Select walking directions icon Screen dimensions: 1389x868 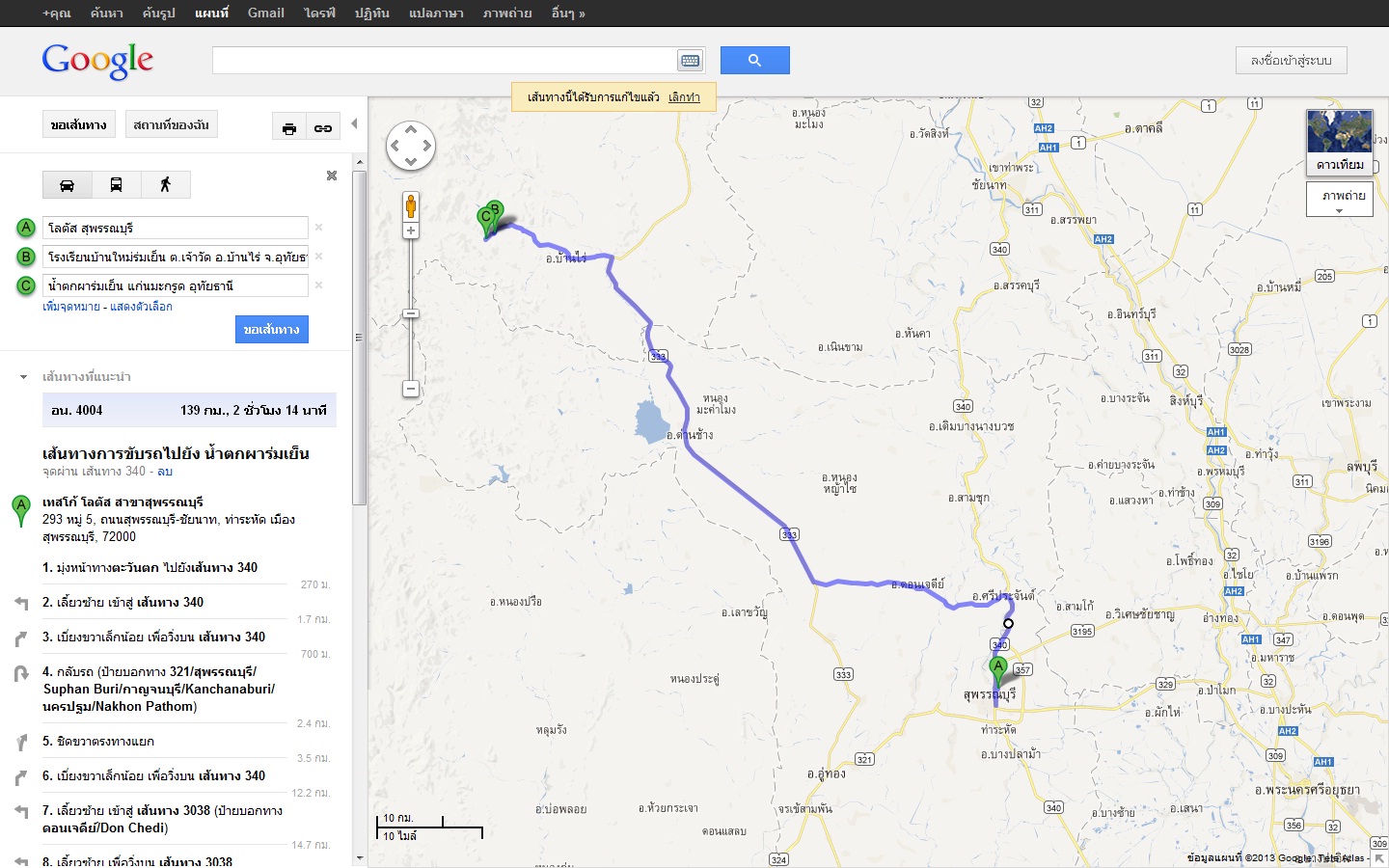[165, 185]
